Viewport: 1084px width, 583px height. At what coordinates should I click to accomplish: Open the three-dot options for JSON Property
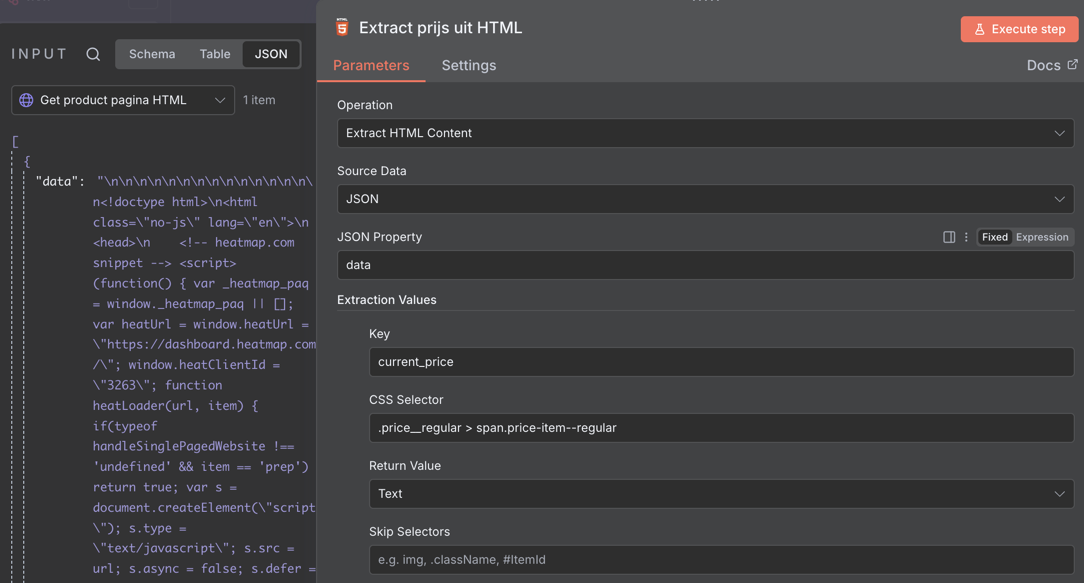pyautogui.click(x=966, y=237)
